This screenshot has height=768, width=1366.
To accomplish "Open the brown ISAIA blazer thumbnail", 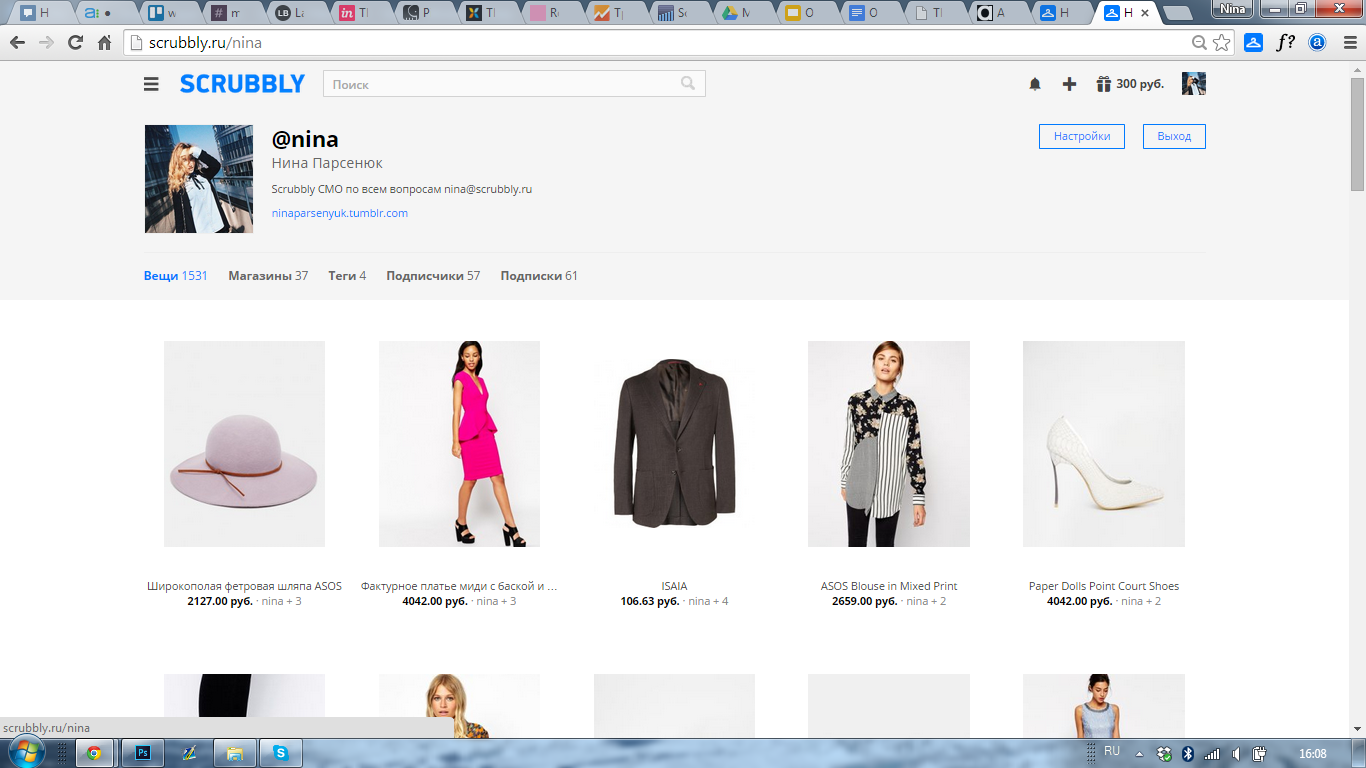I will (674, 444).
